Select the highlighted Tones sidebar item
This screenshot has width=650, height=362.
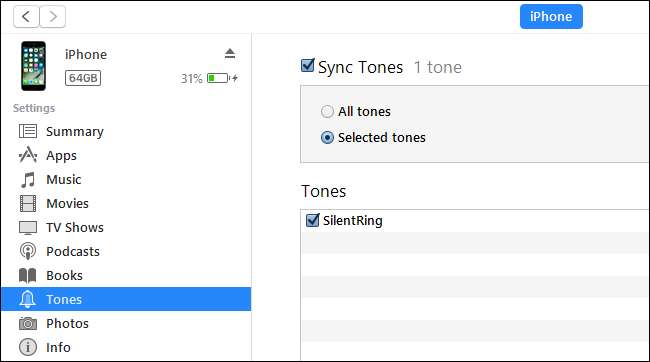[x=126, y=299]
